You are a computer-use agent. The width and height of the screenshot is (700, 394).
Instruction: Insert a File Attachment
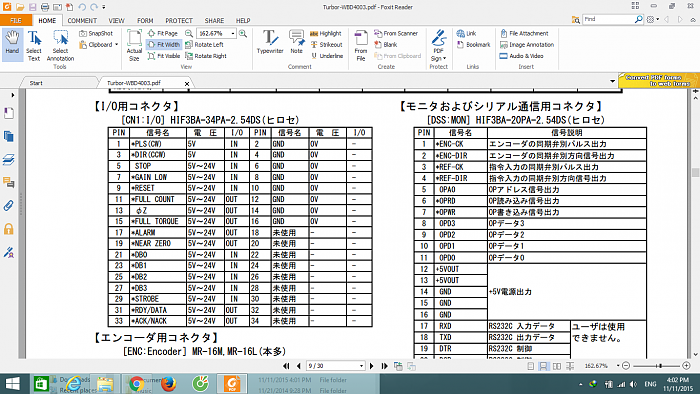point(524,33)
